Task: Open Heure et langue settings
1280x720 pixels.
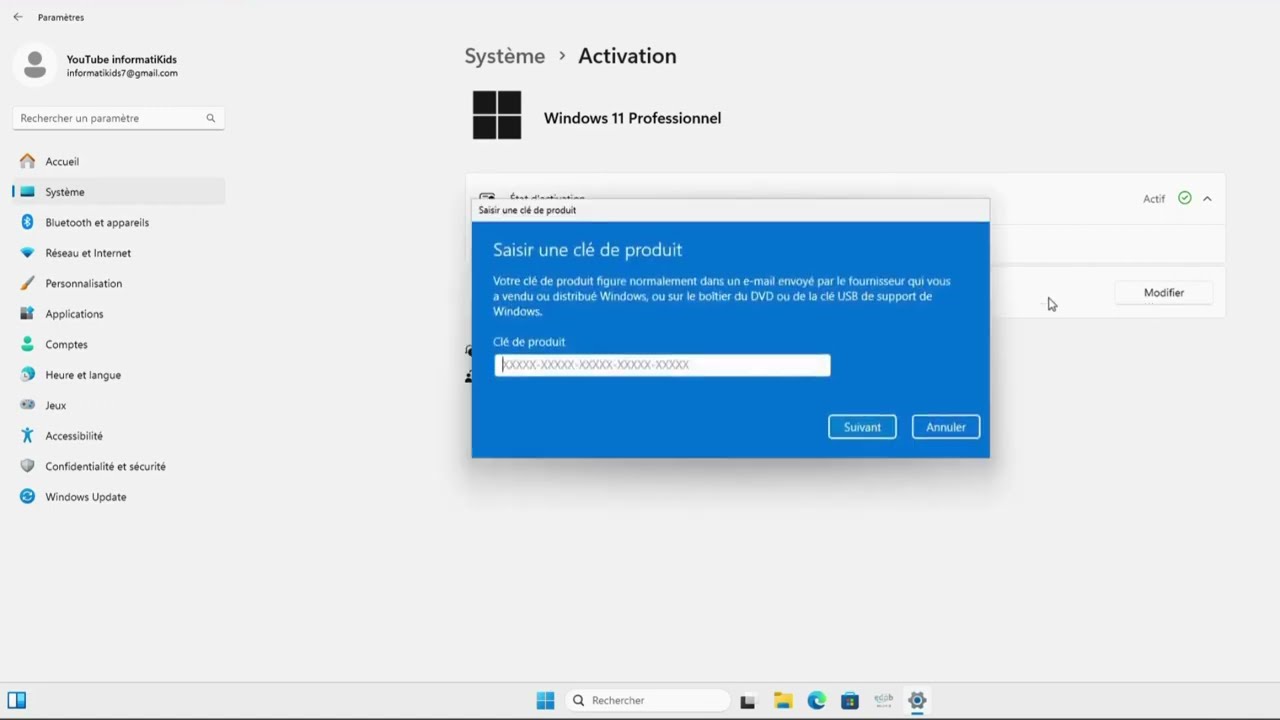Action: [x=118, y=375]
